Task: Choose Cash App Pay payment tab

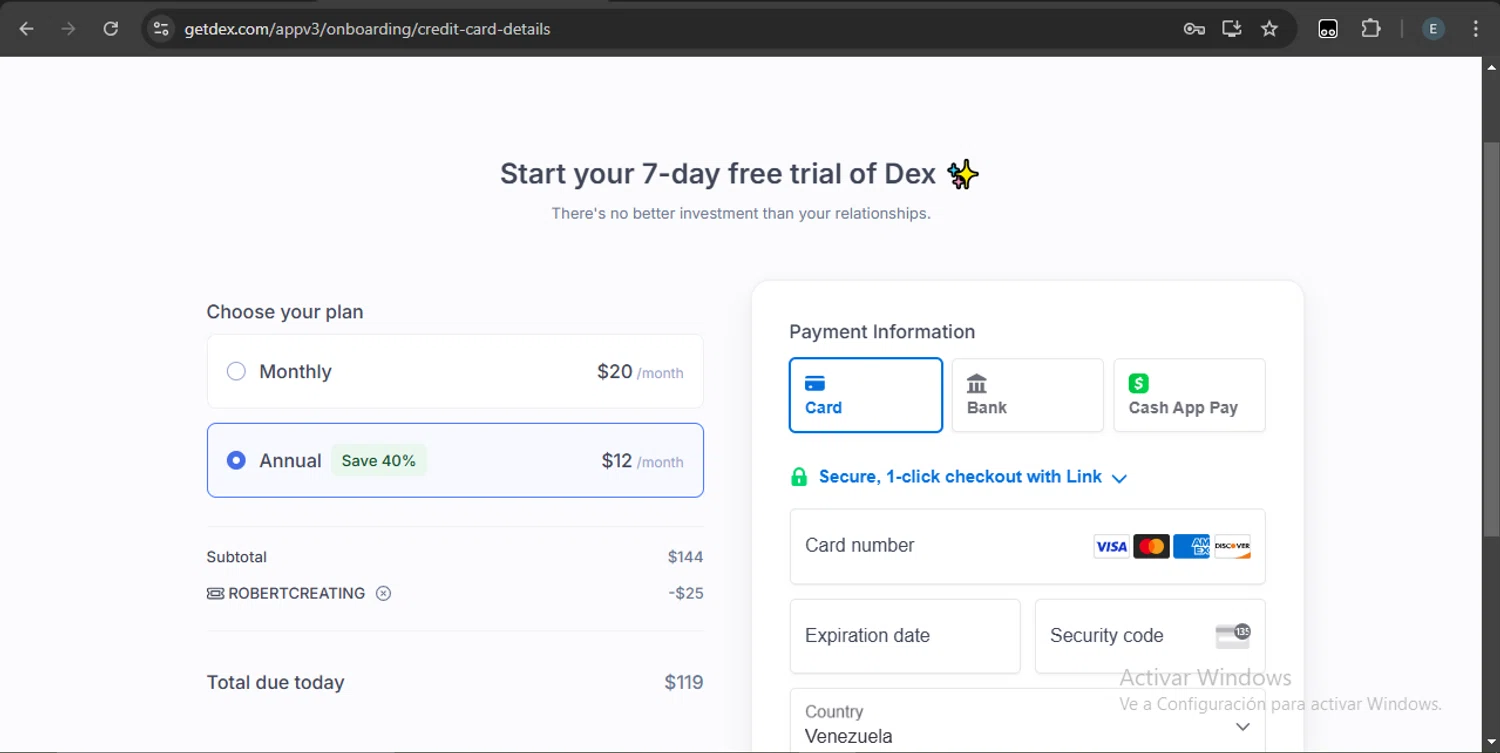Action: [x=1190, y=395]
